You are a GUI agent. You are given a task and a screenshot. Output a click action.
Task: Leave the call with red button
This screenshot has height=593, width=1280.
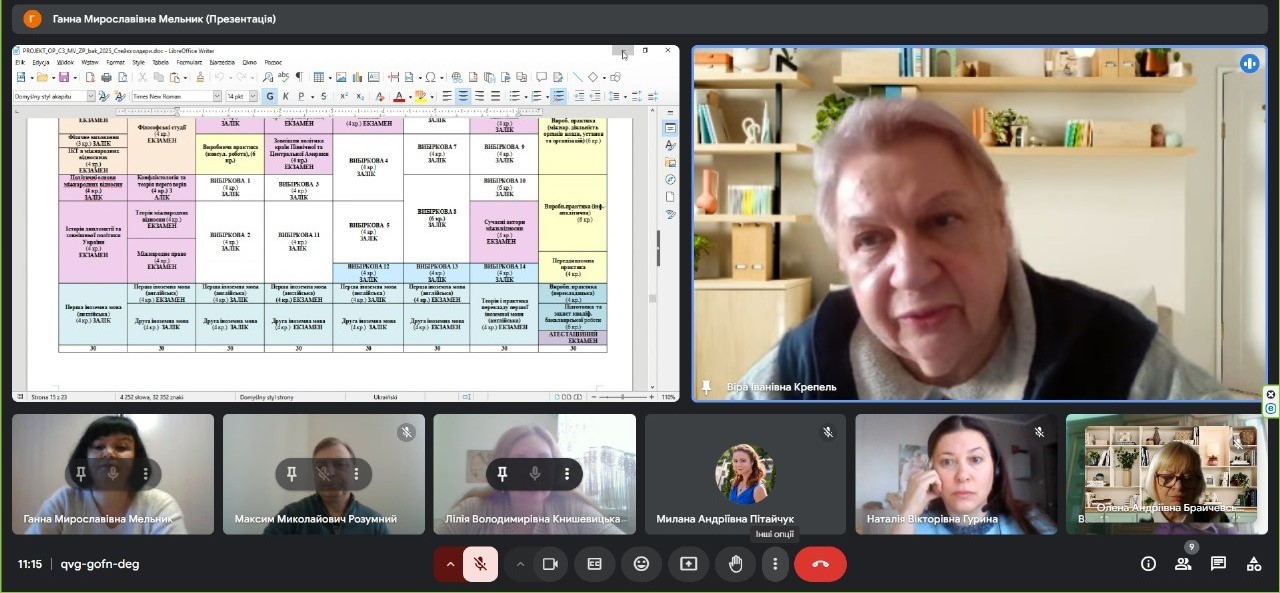pos(820,564)
